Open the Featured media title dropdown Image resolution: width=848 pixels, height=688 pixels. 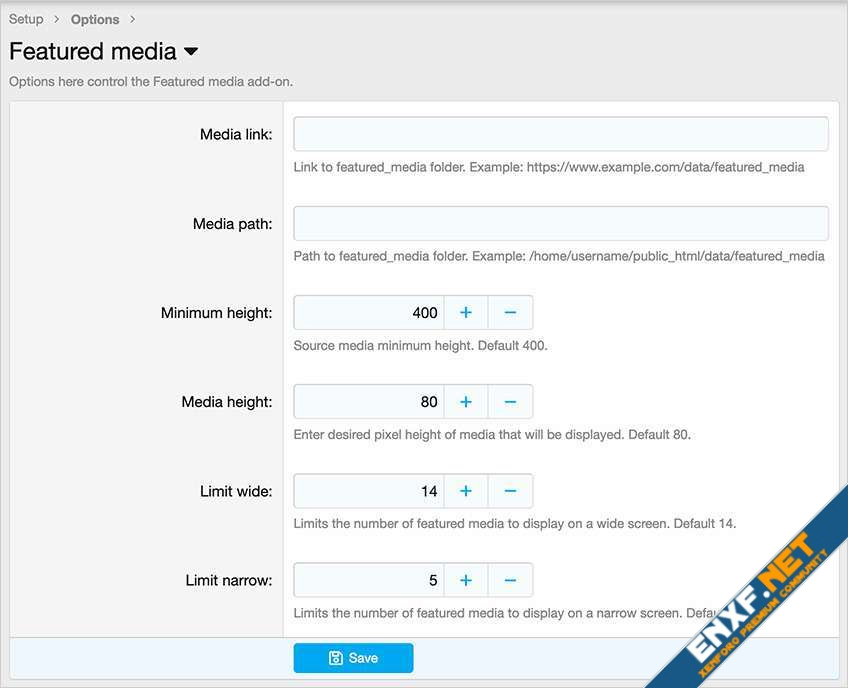point(191,52)
